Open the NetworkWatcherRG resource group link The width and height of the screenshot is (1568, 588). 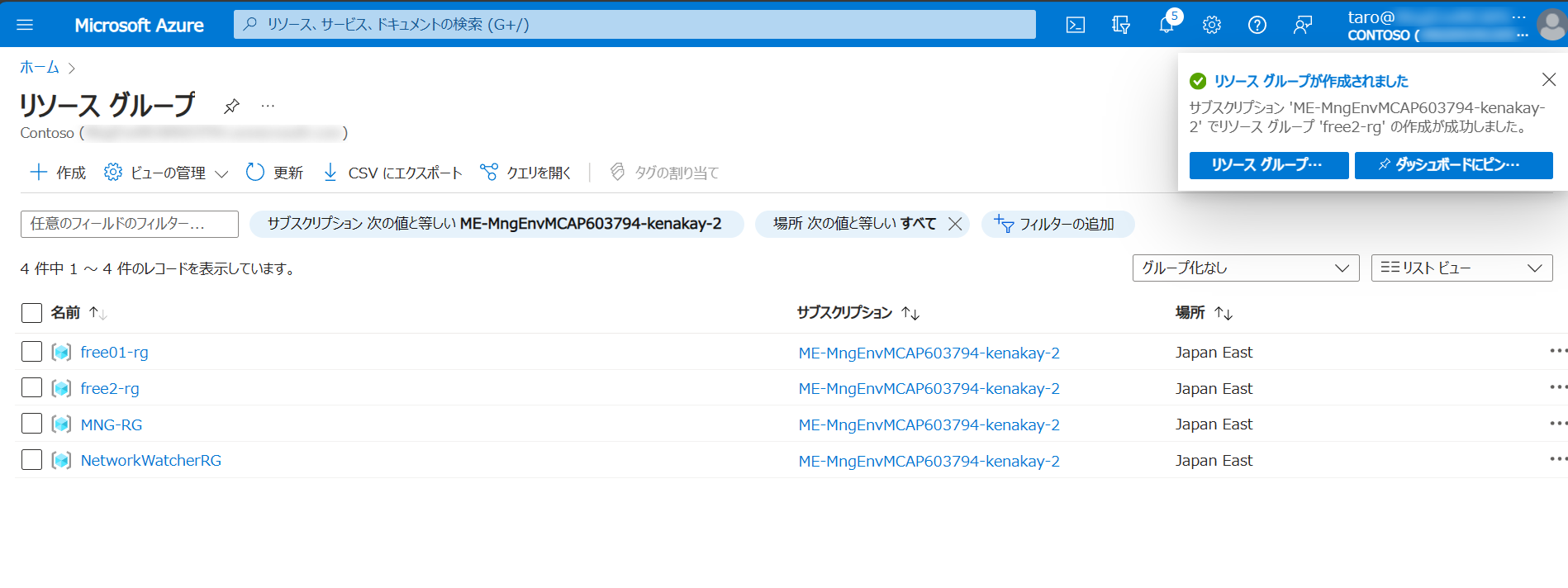click(x=151, y=460)
